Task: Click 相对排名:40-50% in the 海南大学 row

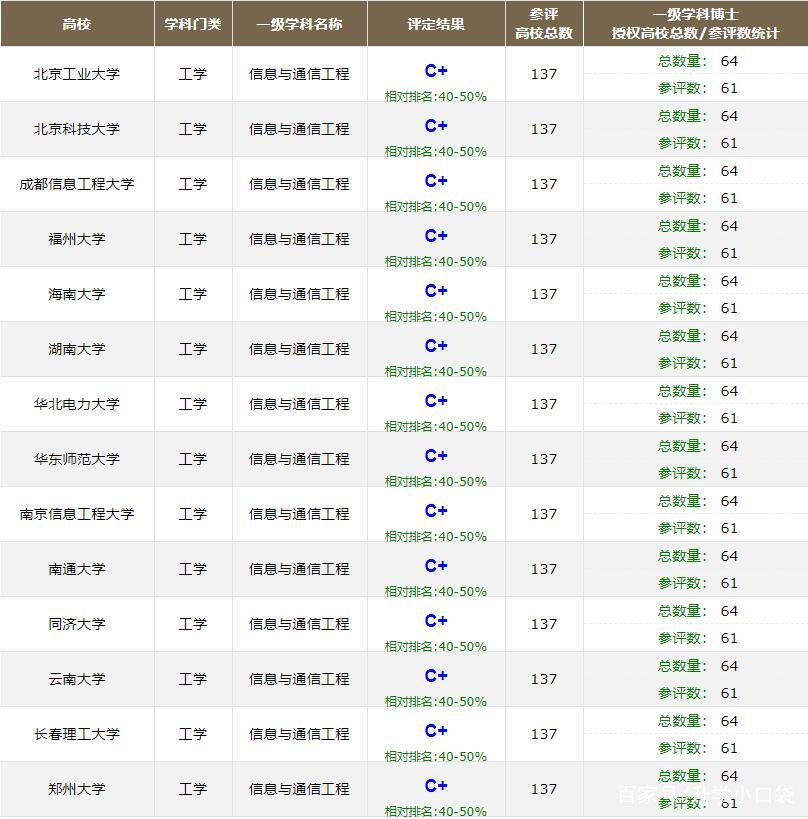Action: pyautogui.click(x=436, y=317)
